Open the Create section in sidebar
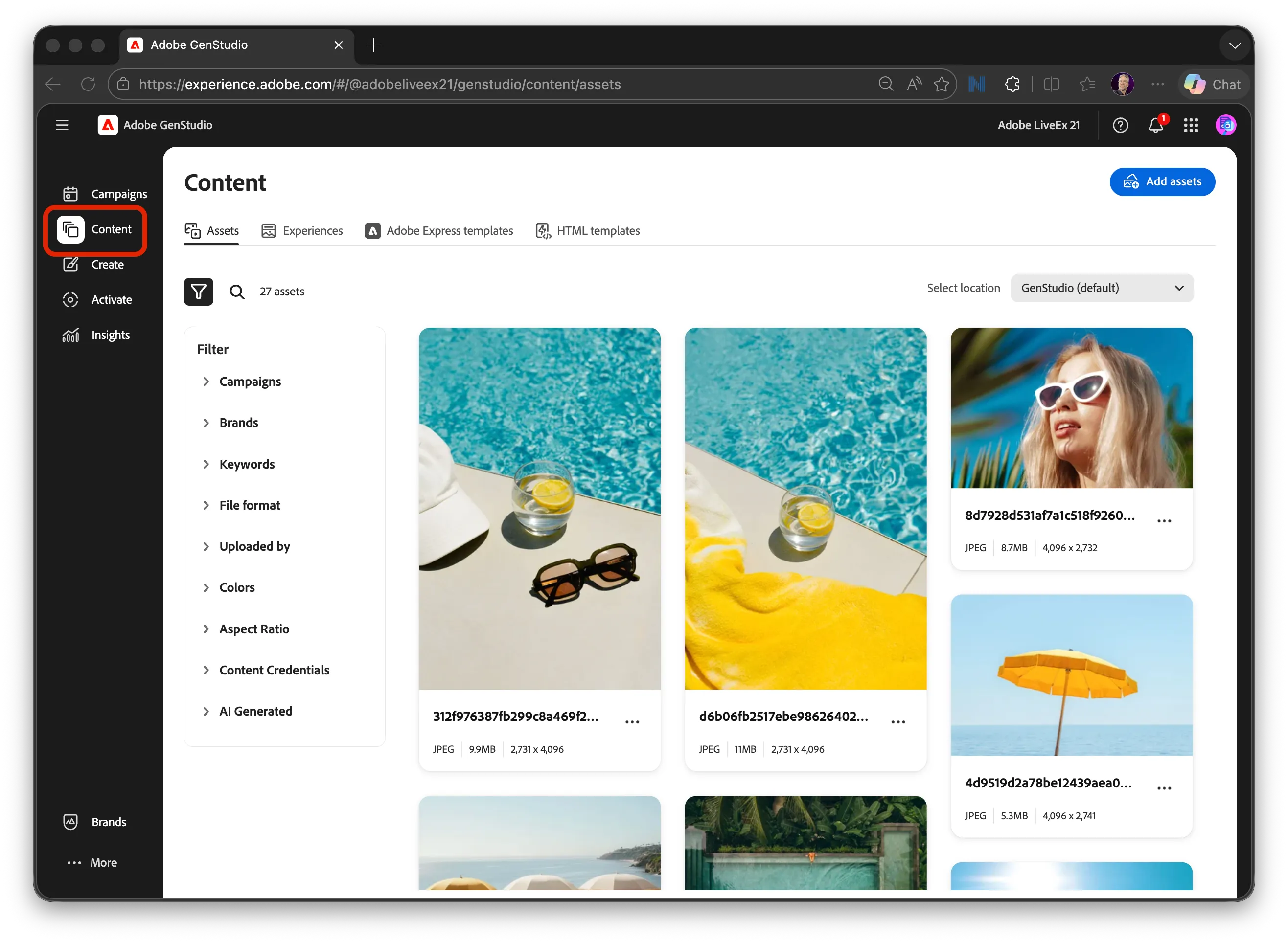 93,264
